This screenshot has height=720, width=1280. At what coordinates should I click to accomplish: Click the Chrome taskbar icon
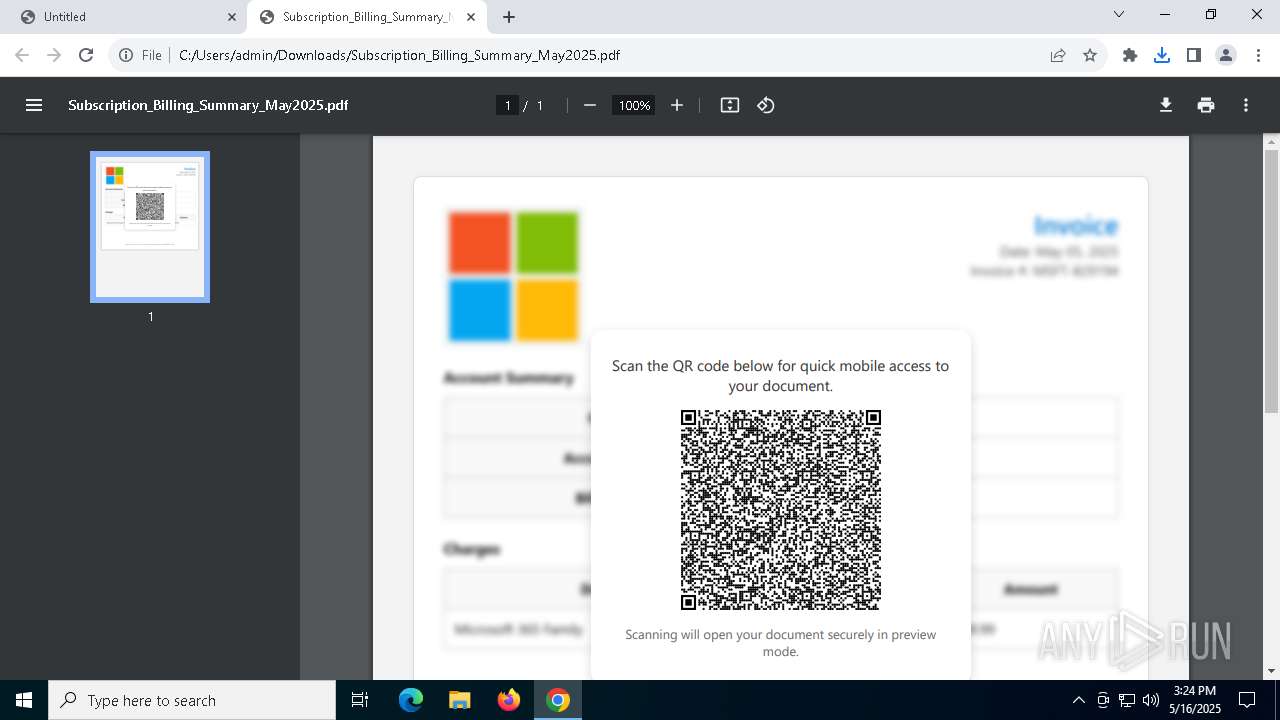pyautogui.click(x=558, y=700)
